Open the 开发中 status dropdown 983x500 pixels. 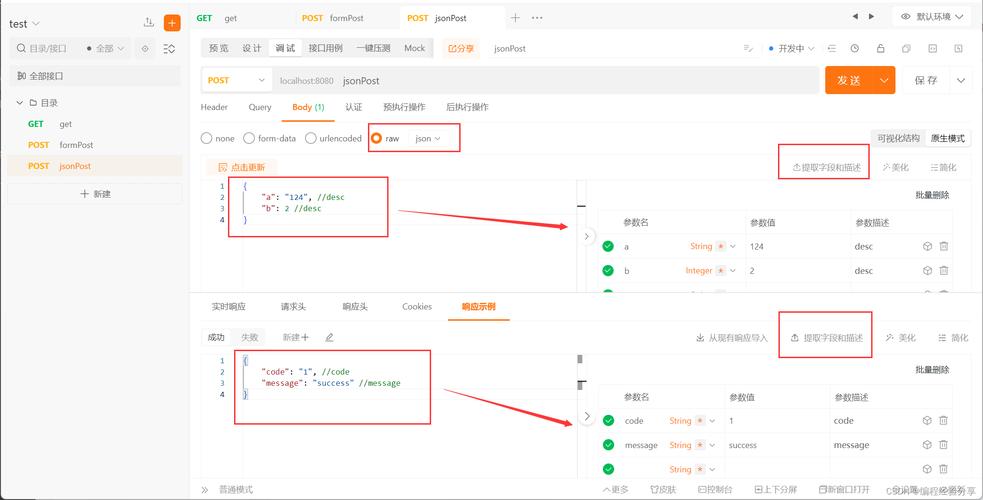coord(791,48)
